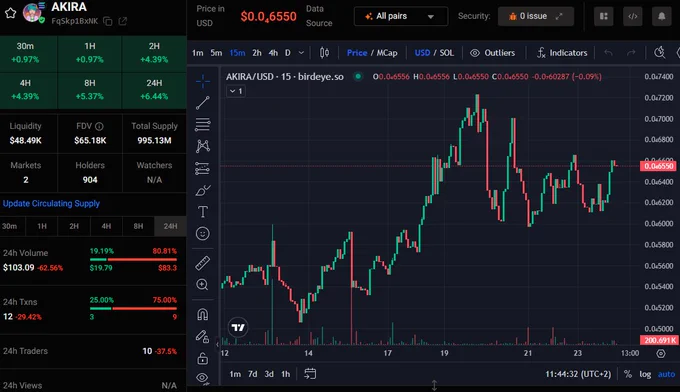Open the Fibonacci retracement tools

203,124
